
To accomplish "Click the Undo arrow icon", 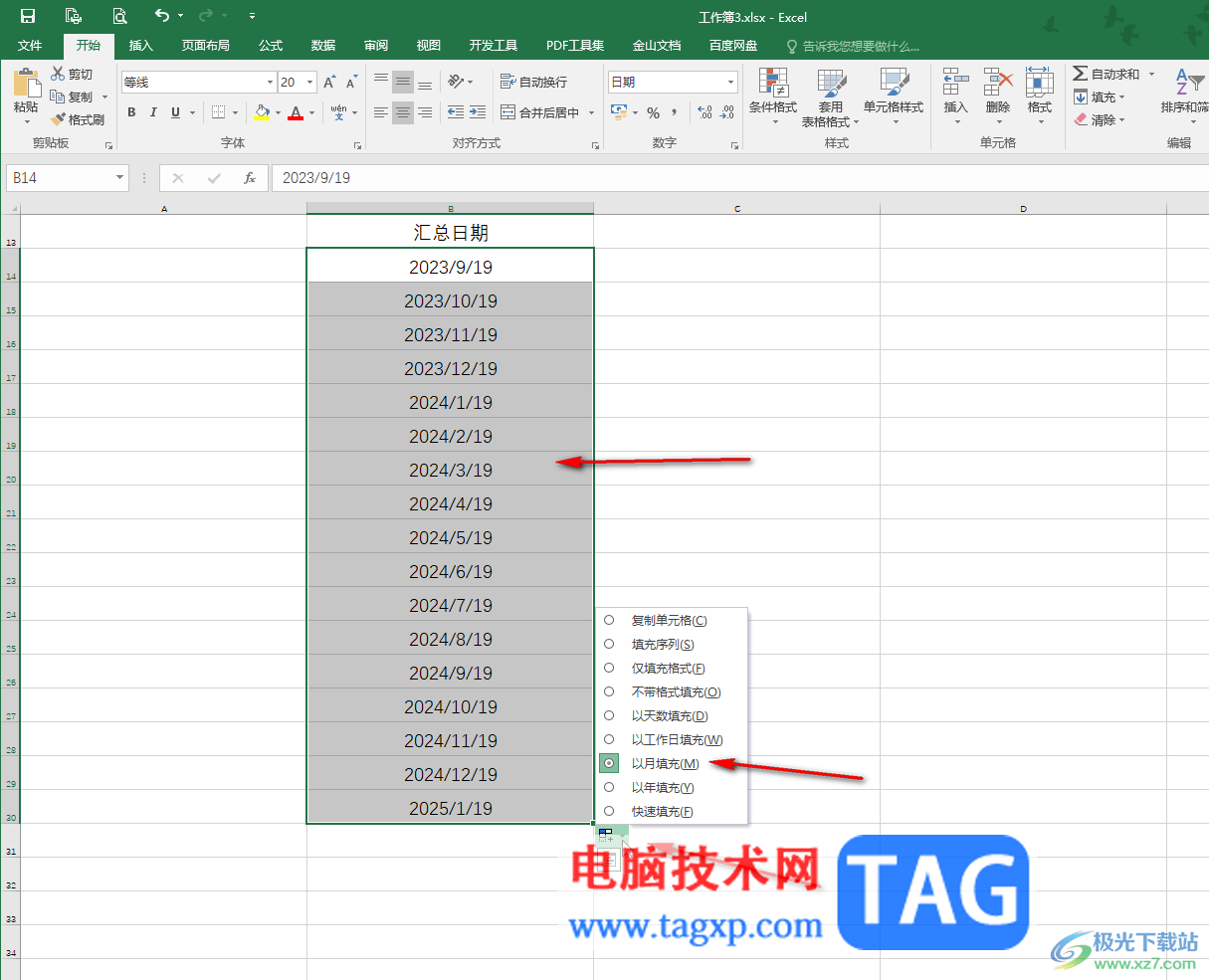I will coord(162,16).
